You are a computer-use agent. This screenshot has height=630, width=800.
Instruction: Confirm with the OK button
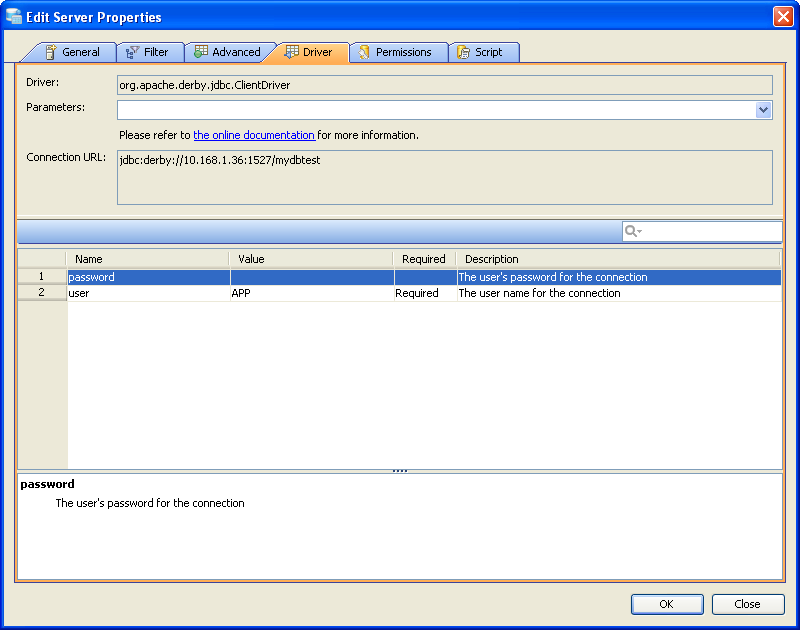click(x=667, y=604)
